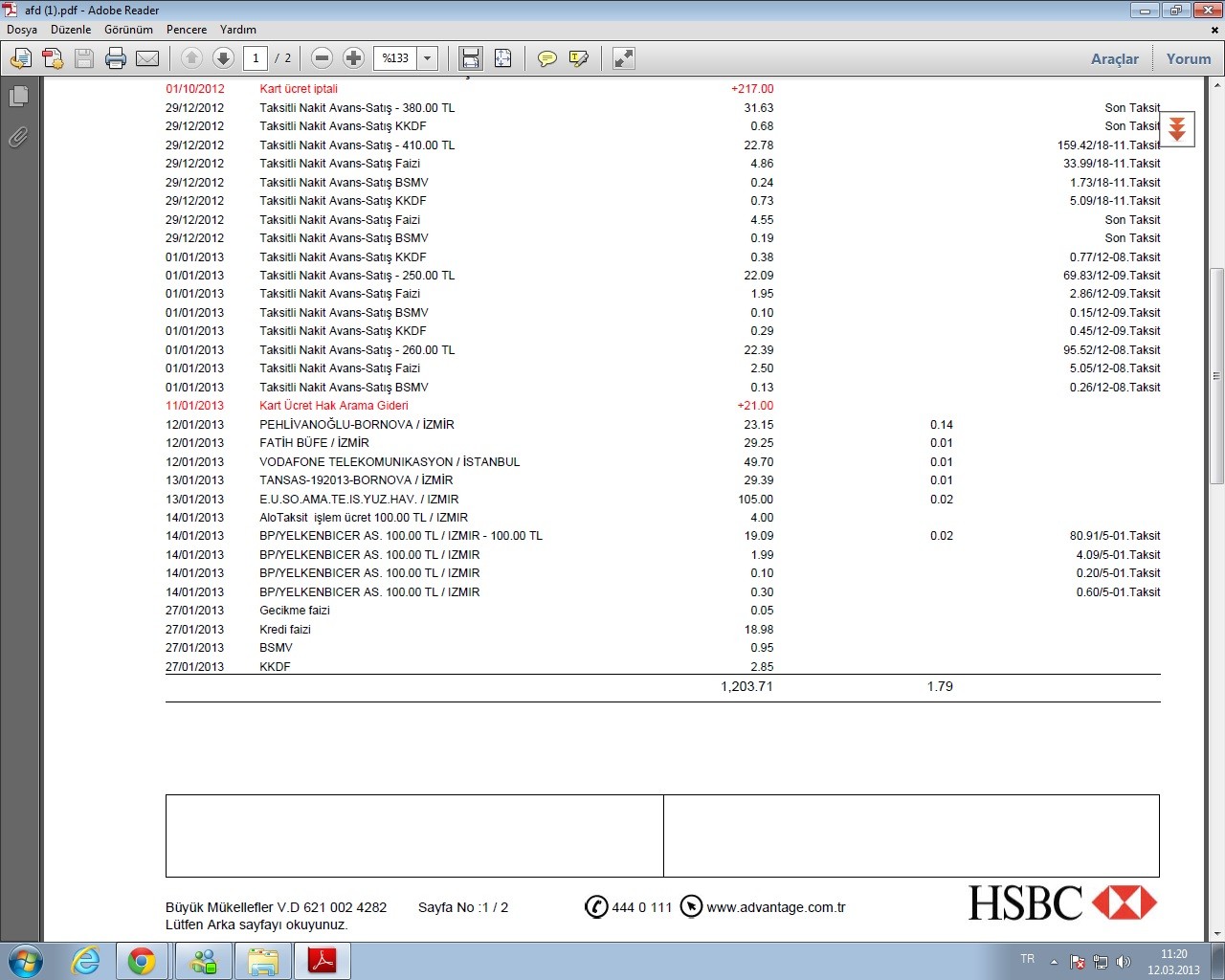This screenshot has height=980, width=1225.
Task: Go to previous page arrow button
Action: point(191,58)
